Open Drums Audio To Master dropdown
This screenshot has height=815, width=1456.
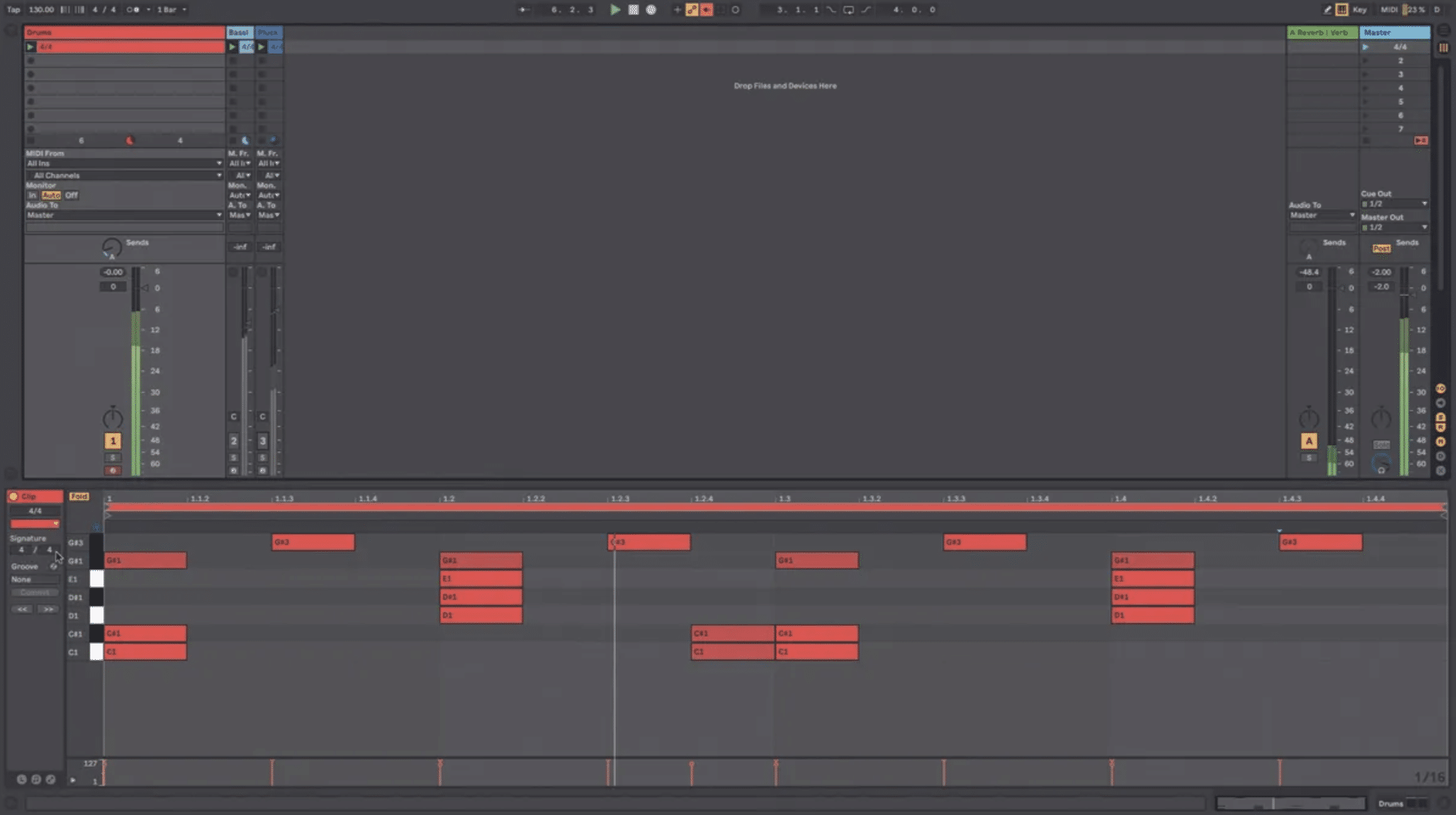pyautogui.click(x=124, y=215)
